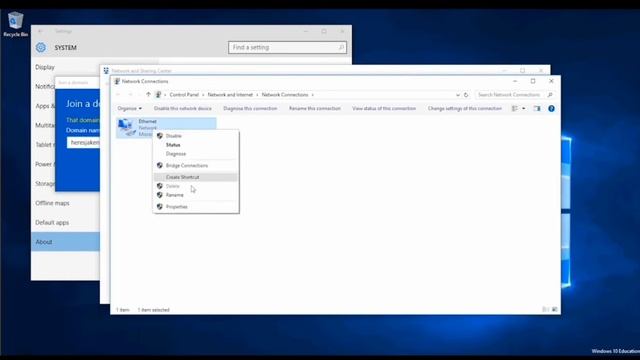Expand the address bar history dropdown
The height and width of the screenshot is (360, 640).
458,95
